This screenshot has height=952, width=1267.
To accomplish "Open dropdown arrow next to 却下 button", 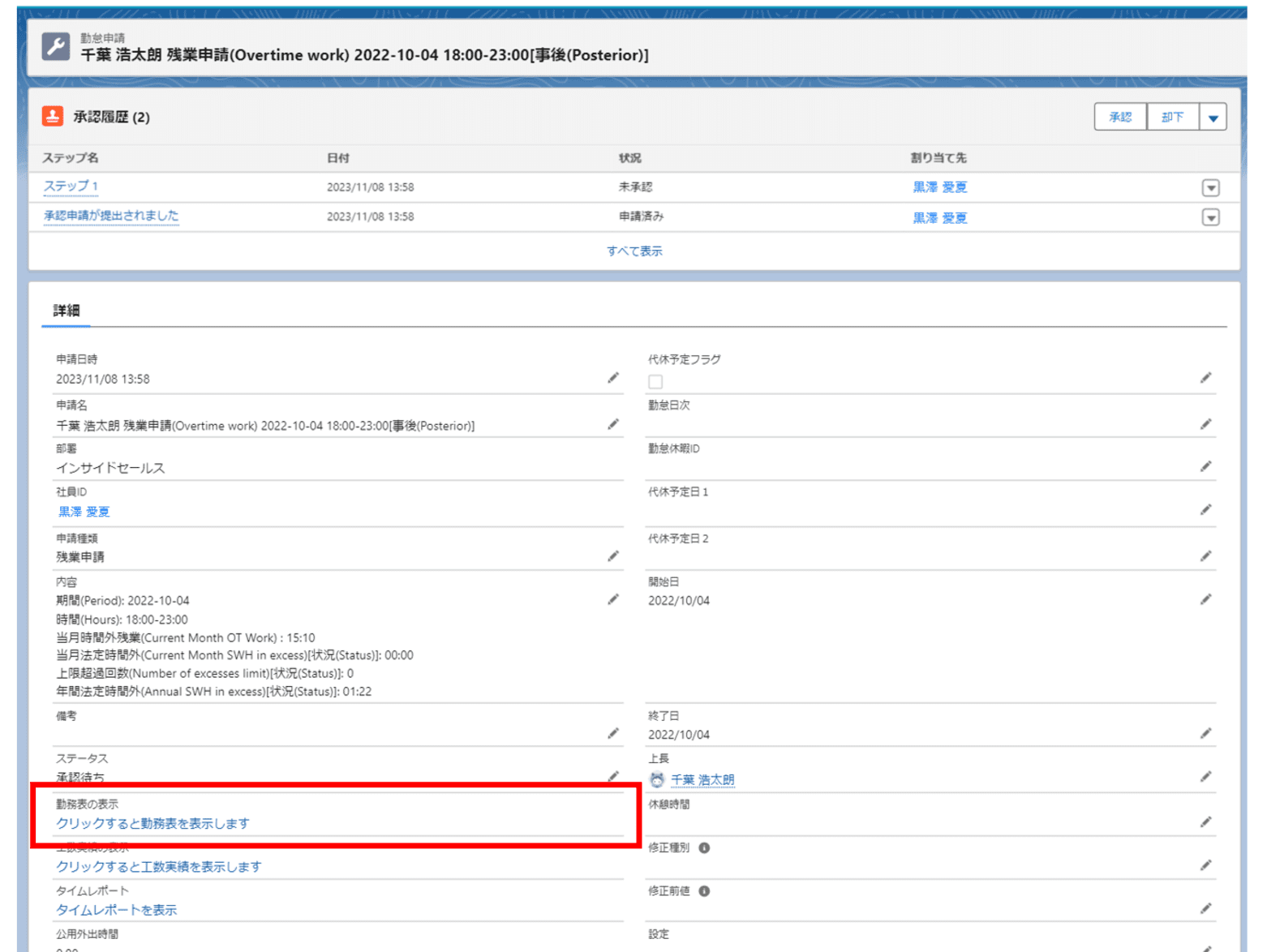I will click(x=1213, y=118).
